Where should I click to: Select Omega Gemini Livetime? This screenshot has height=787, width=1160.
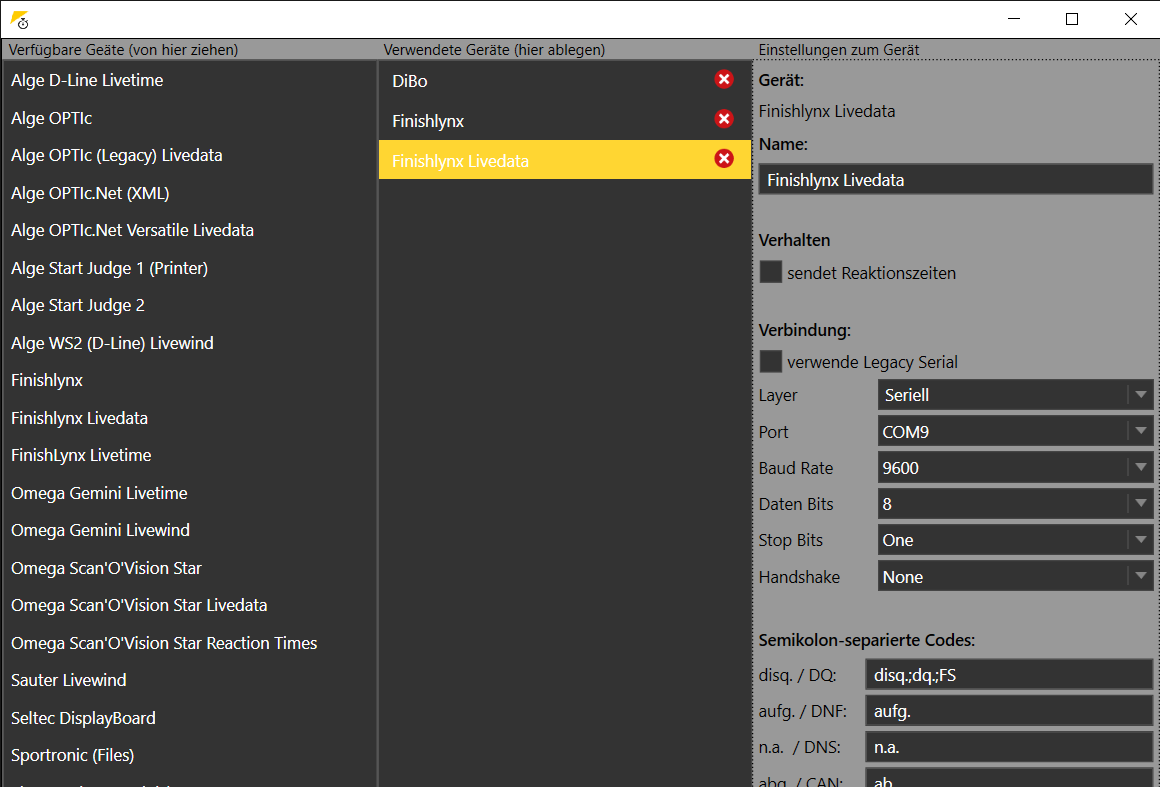(189, 493)
